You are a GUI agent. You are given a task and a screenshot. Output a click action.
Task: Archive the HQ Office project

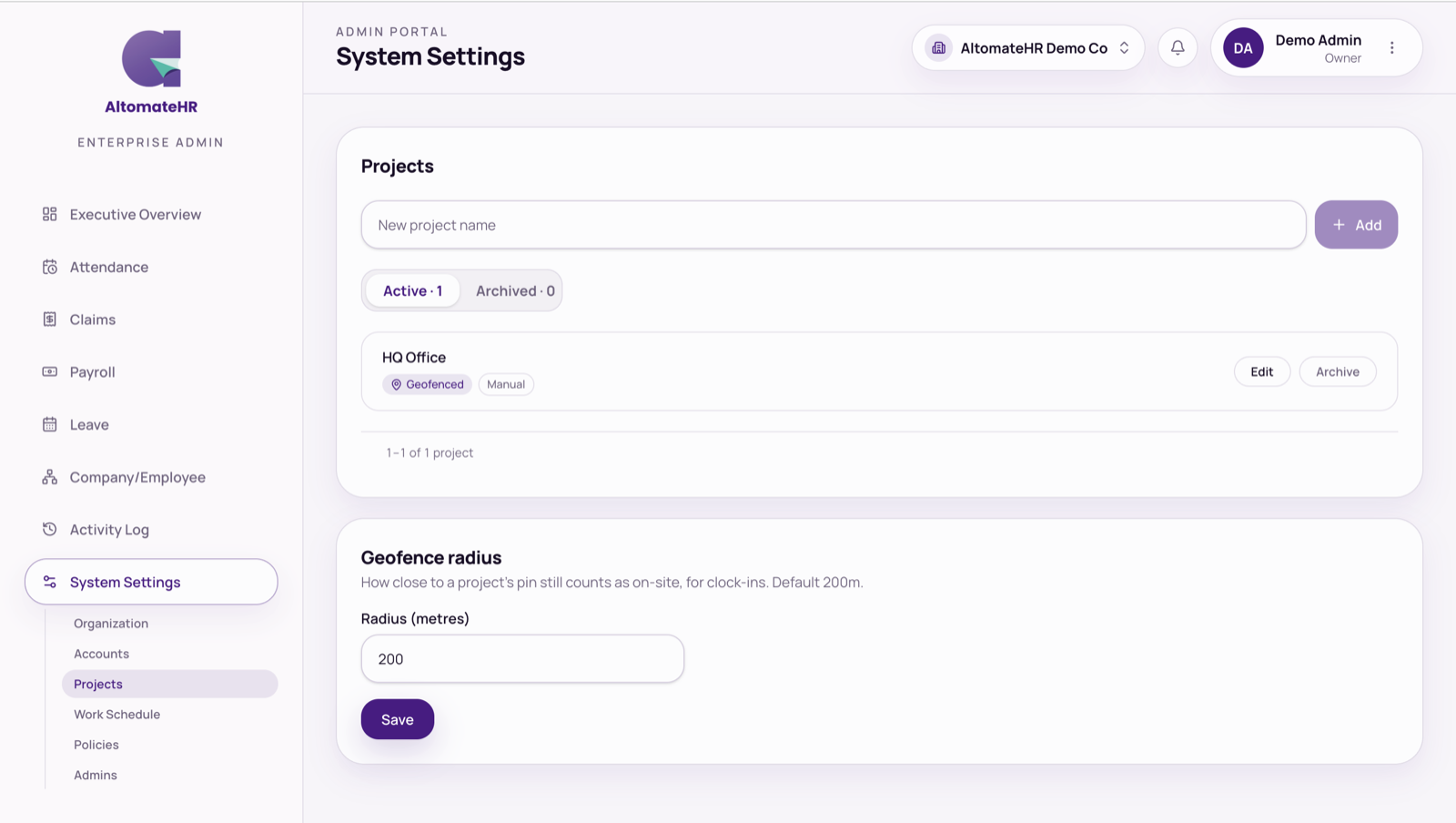(x=1337, y=371)
